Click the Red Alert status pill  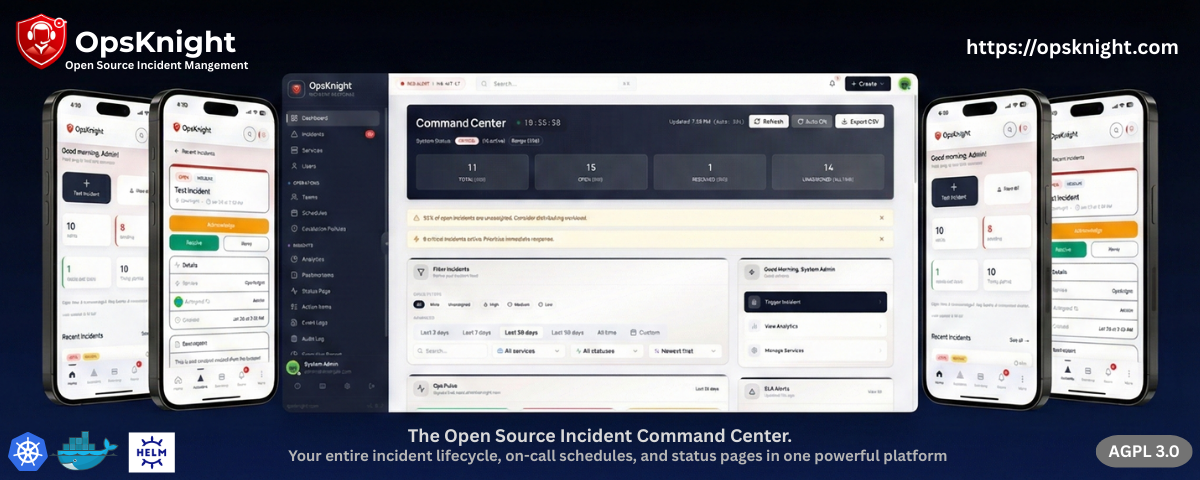coord(431,84)
